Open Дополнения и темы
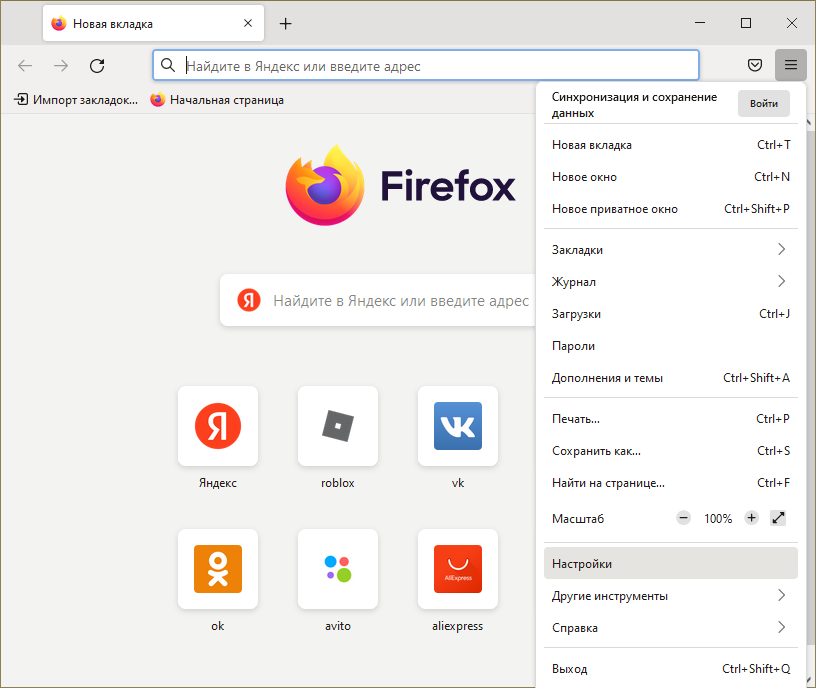The width and height of the screenshot is (816, 688). click(x=671, y=378)
